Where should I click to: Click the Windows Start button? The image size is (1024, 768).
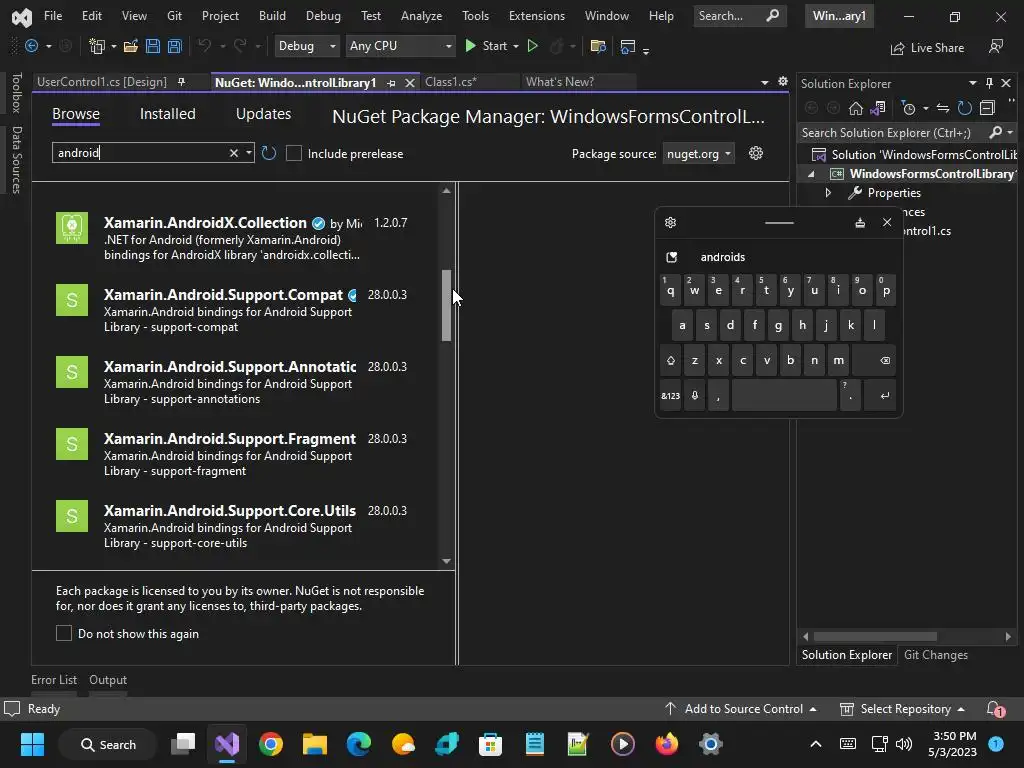click(32, 744)
